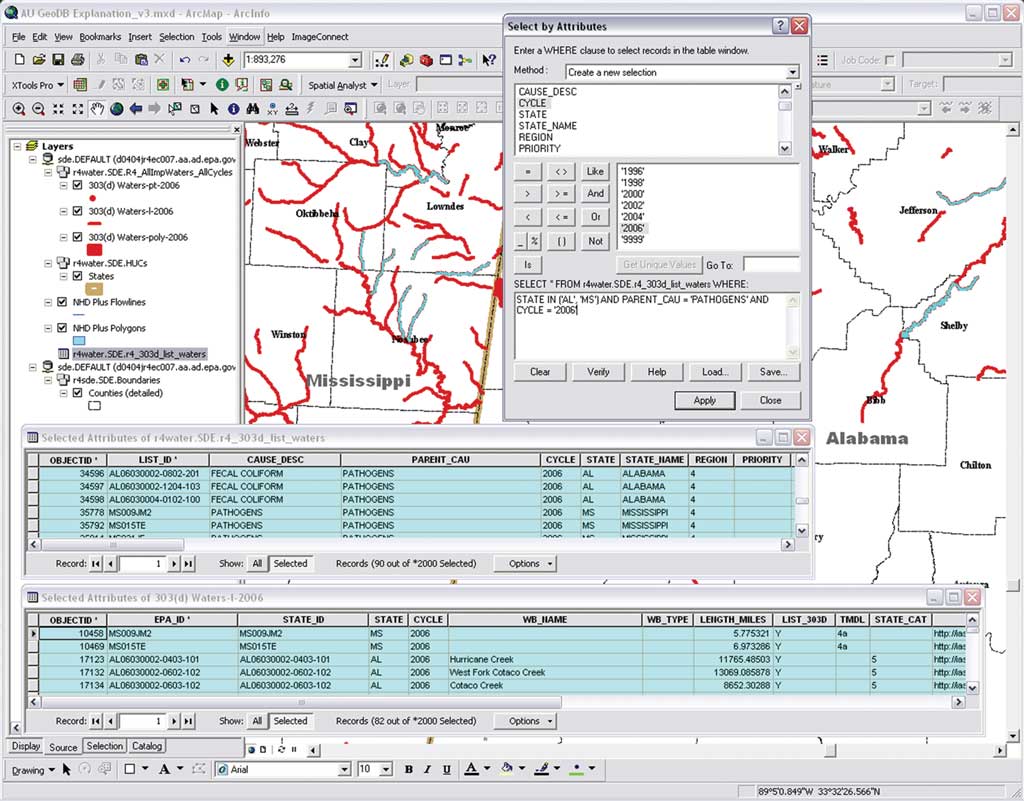Toggle the 303(d) Waters-poly-2006 layer checkbox
This screenshot has height=801, width=1024.
pos(78,238)
